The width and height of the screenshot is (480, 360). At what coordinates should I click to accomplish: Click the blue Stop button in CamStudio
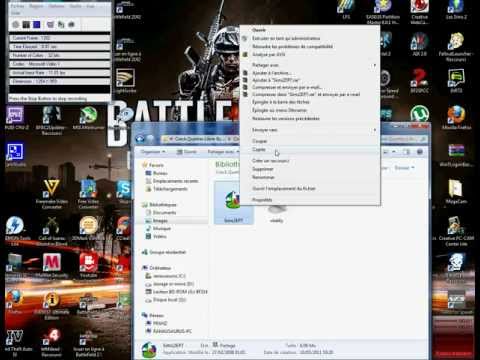click(x=37, y=24)
